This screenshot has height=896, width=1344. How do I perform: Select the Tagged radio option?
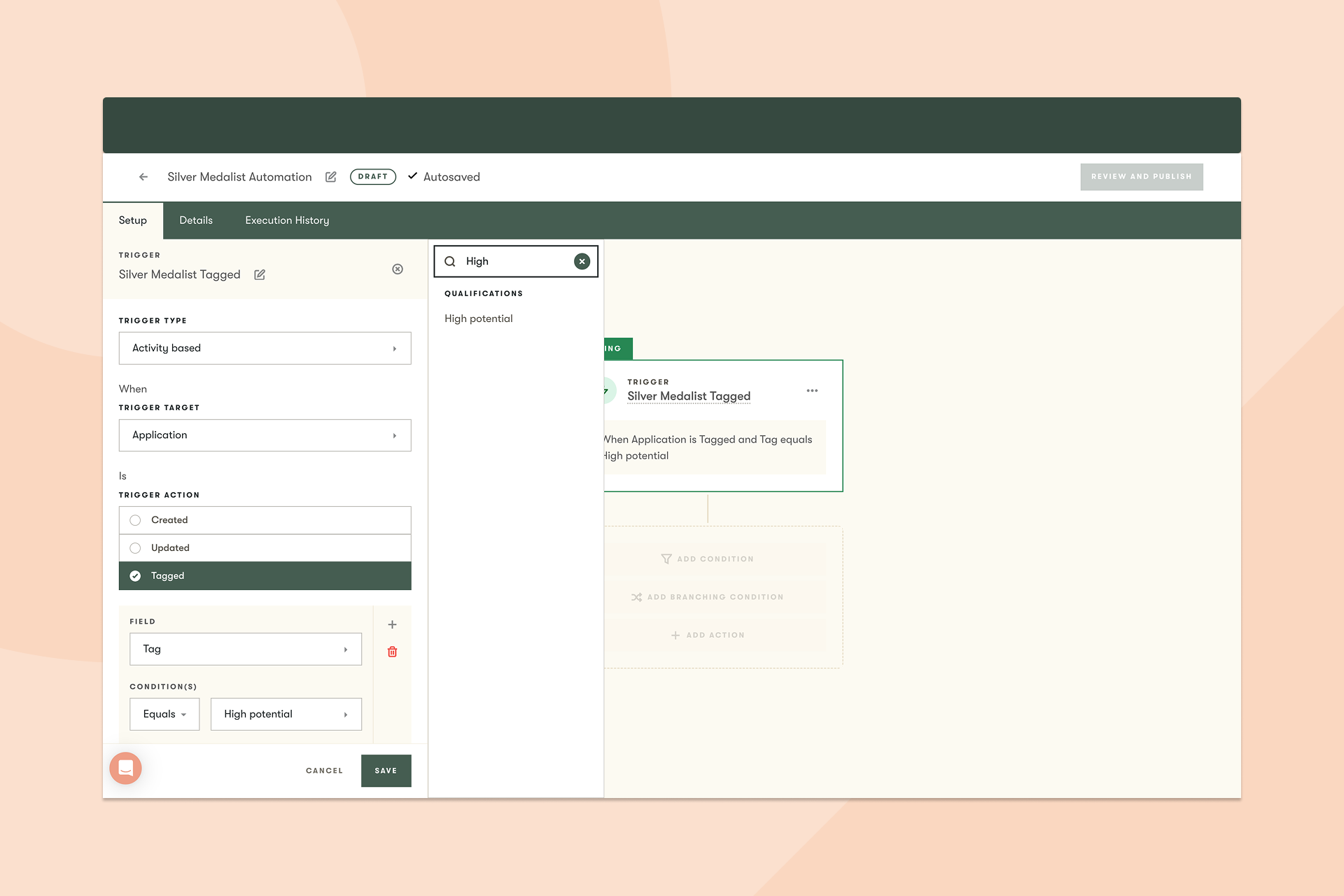(136, 576)
